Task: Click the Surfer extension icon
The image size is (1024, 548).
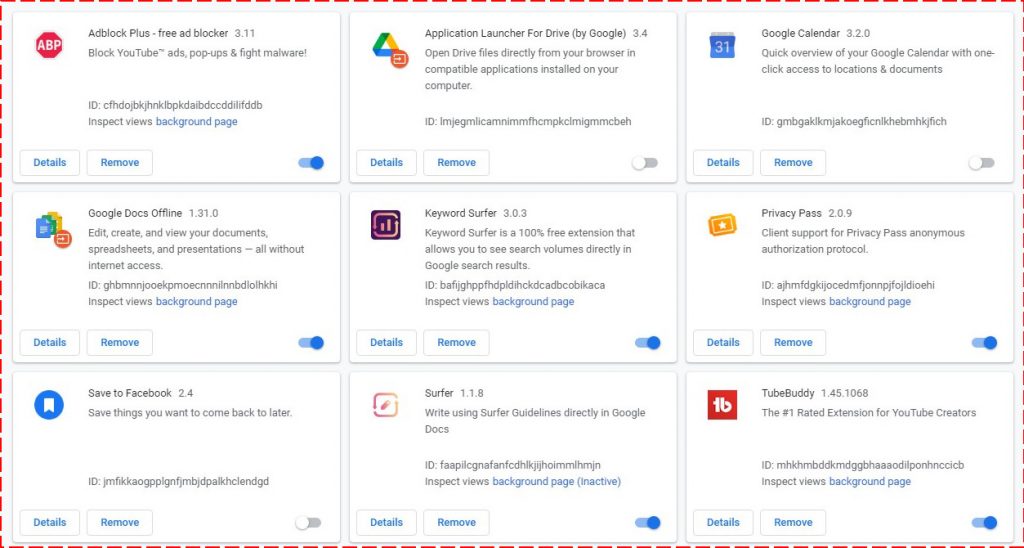Action: tap(385, 405)
